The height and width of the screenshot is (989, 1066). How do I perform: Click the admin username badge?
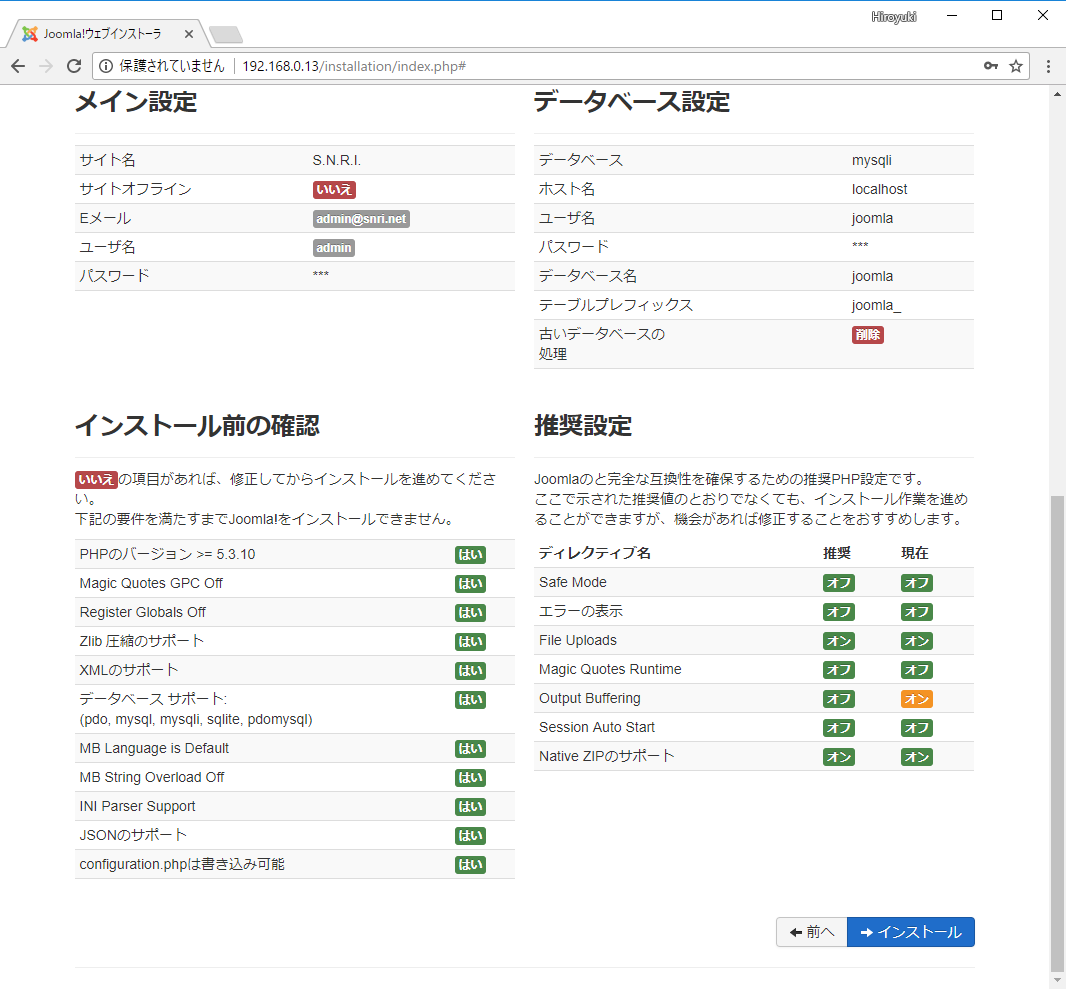[x=334, y=247]
